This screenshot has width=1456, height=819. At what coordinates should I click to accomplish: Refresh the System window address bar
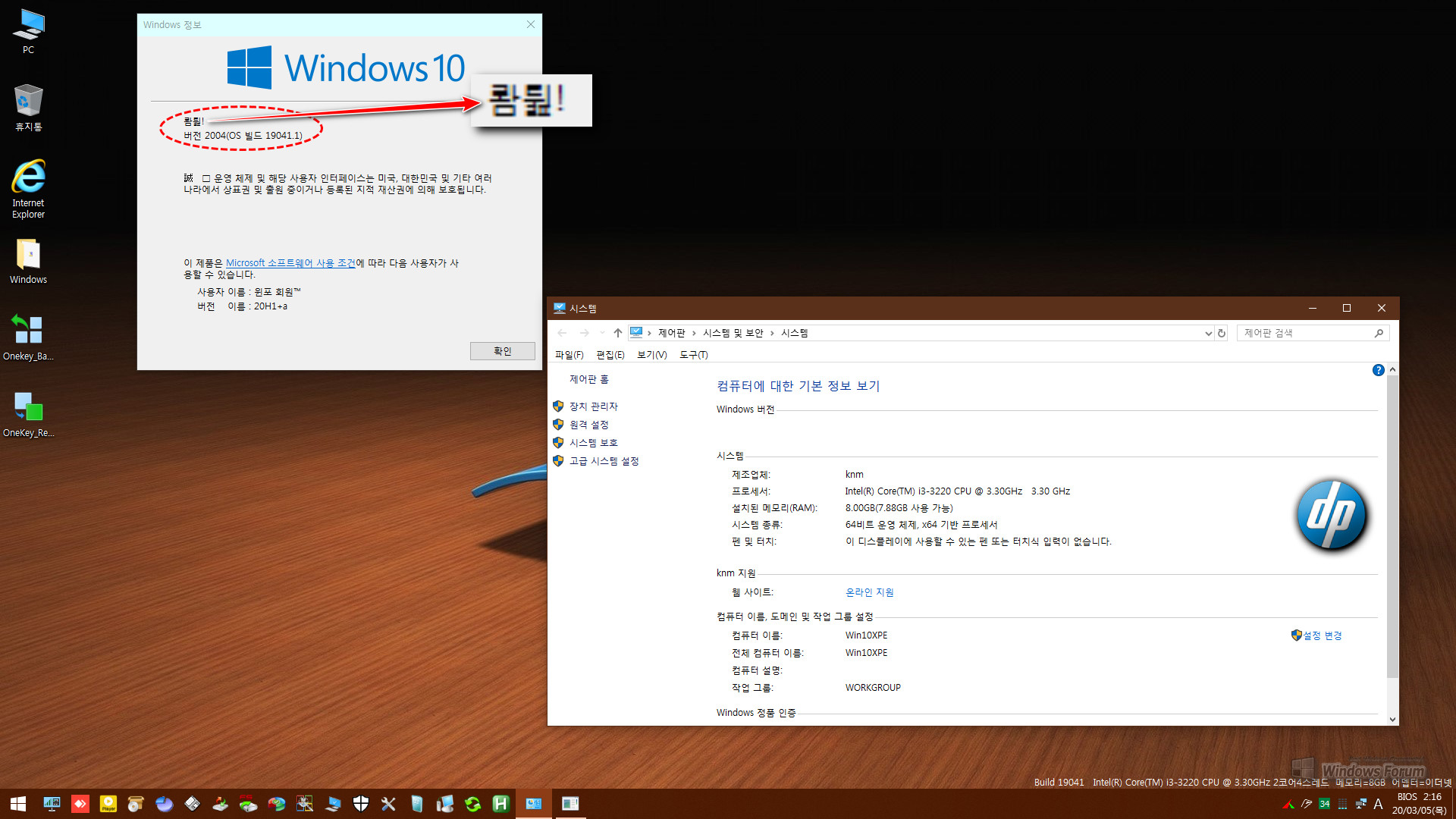pyautogui.click(x=1221, y=333)
